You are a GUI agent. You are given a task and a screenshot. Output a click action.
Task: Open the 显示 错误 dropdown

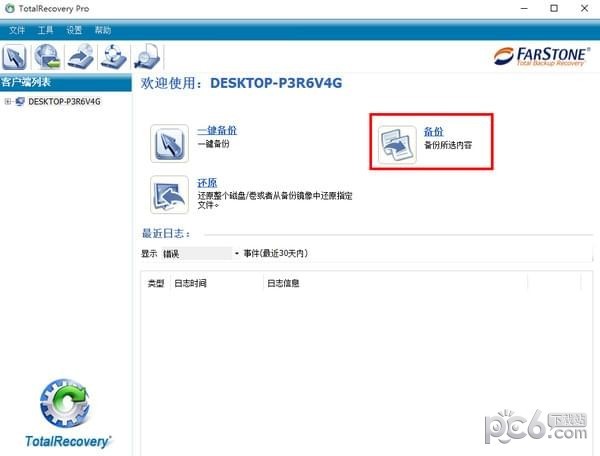pos(201,253)
